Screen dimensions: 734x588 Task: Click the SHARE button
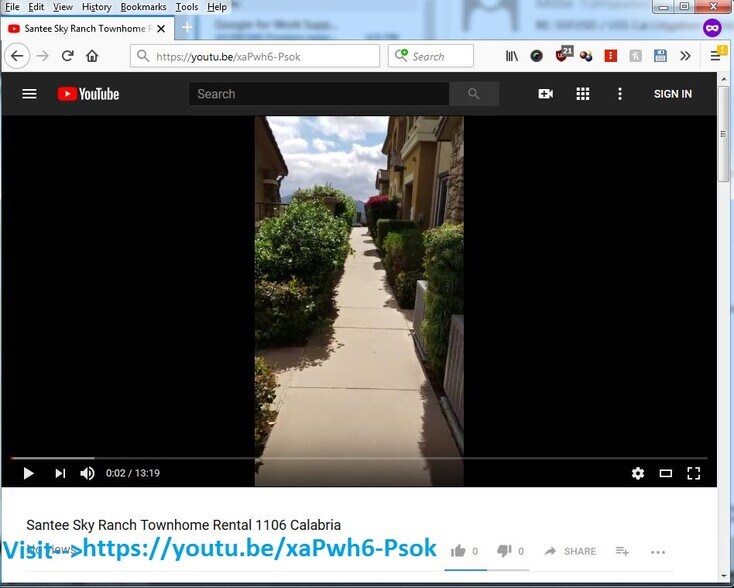coord(571,551)
